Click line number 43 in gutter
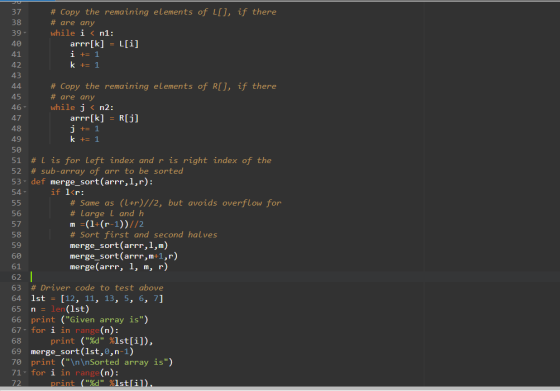This screenshot has width=560, height=391. coord(16,75)
